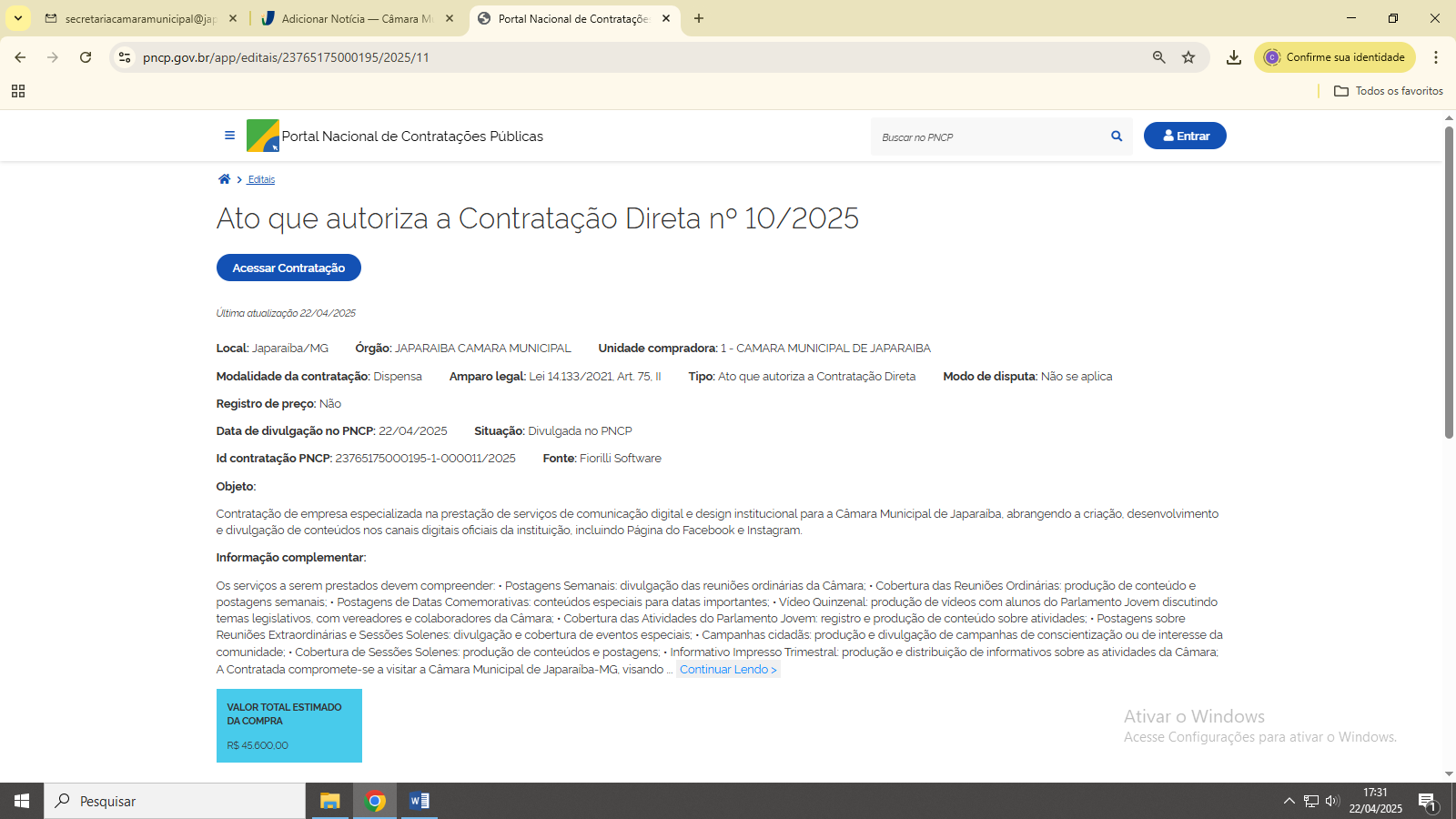Viewport: 1456px width, 819px height.
Task: Open the browser zoom magnifier icon
Action: [1159, 57]
